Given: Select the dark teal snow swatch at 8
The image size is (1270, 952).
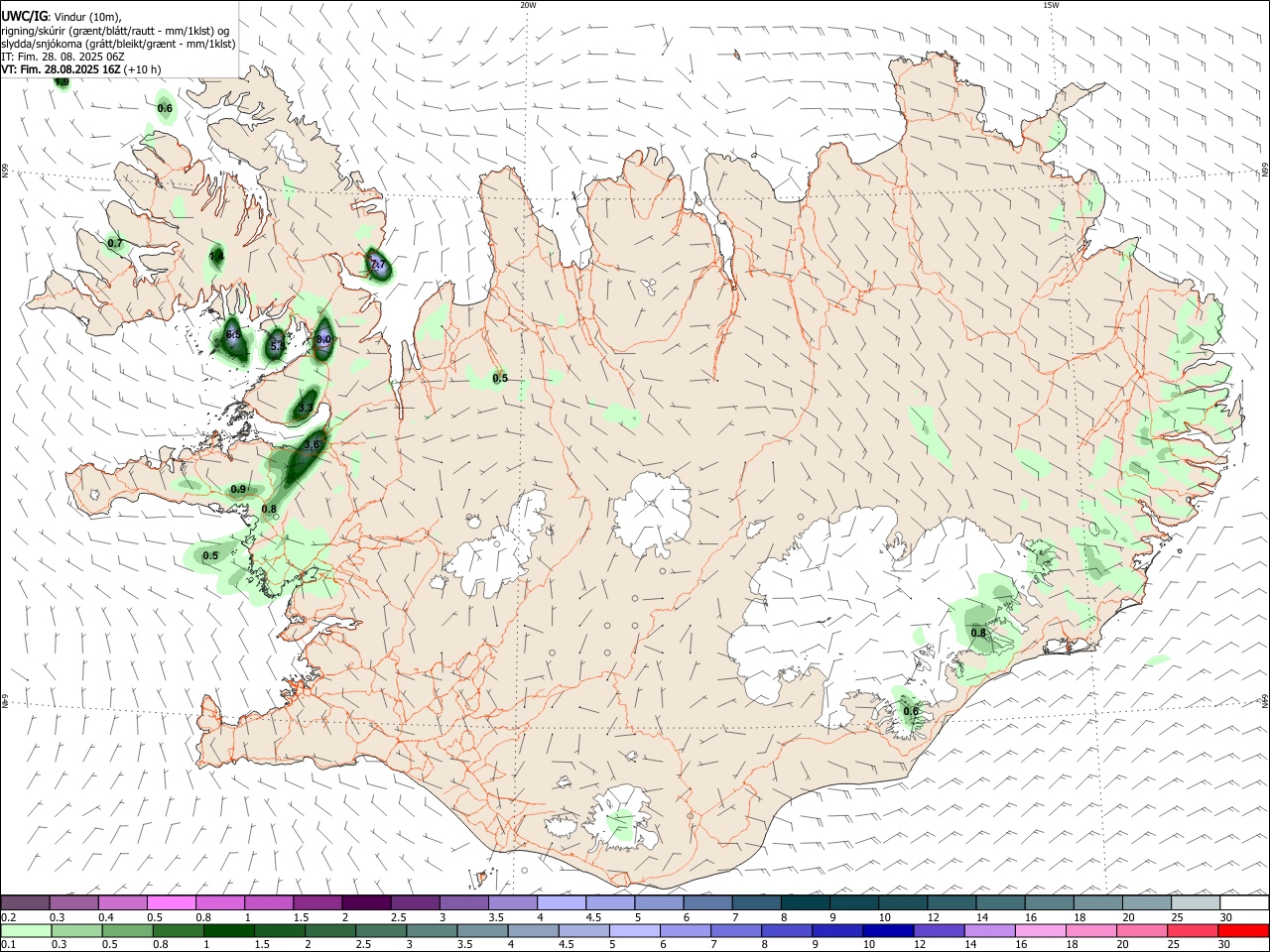Looking at the screenshot, I should tap(805, 902).
